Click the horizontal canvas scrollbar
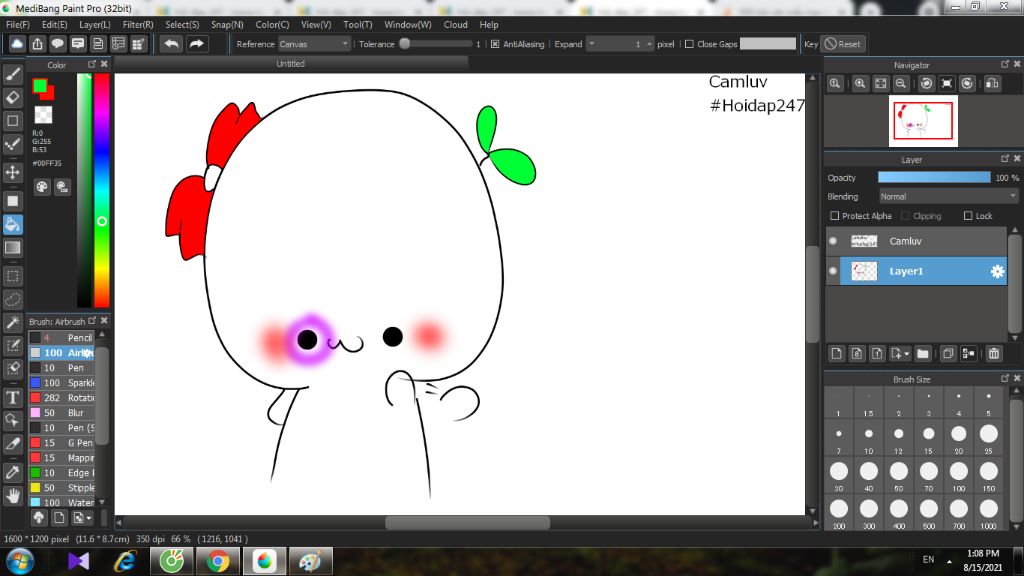1024x576 pixels. [467, 522]
